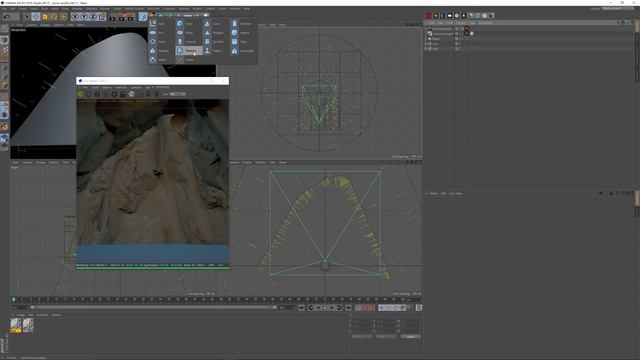This screenshot has width=640, height=360.
Task: Open the Create menu in the material manager
Action: coord(20,315)
